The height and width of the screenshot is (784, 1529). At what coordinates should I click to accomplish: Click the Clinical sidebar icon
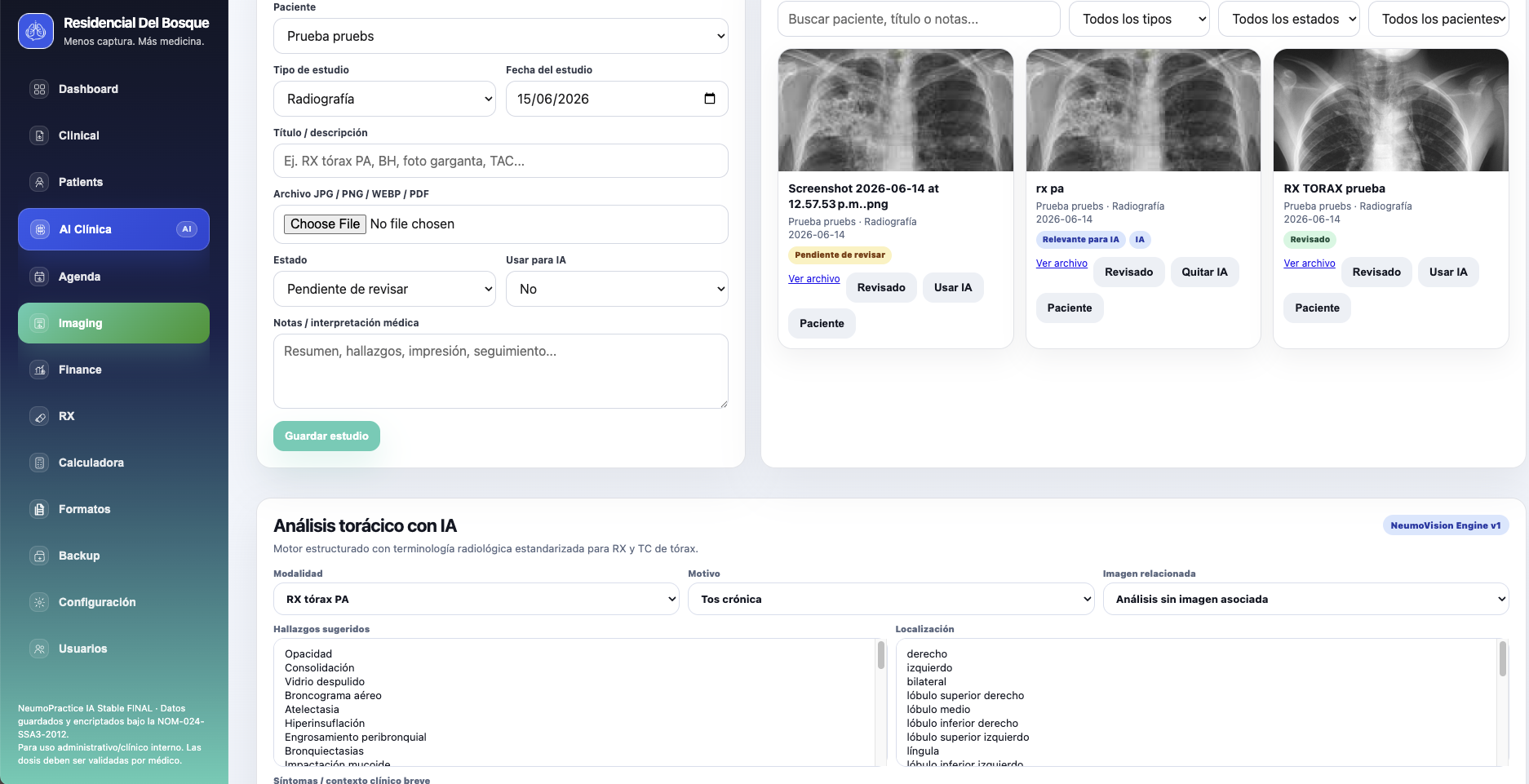click(x=39, y=135)
